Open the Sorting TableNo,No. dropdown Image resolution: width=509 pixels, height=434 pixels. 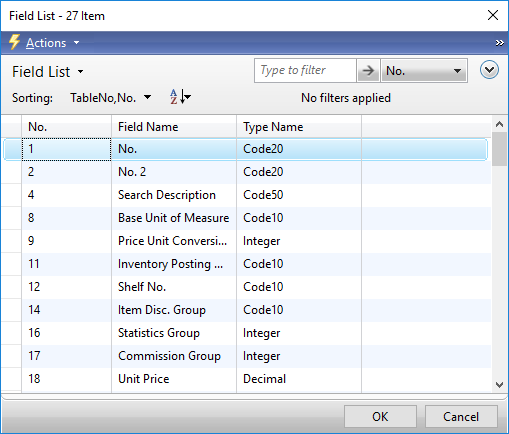(110, 98)
